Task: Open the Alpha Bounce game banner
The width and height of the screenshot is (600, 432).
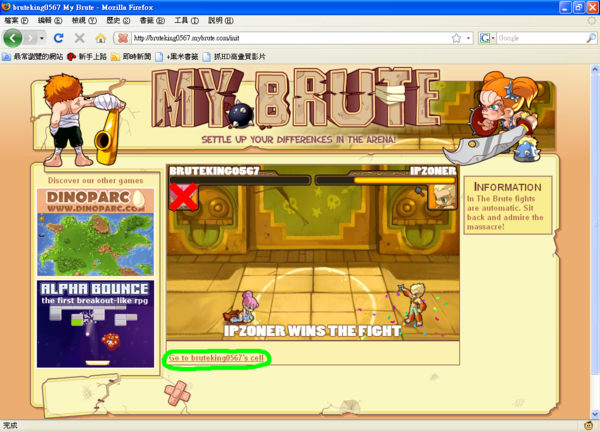Action: pos(96,324)
